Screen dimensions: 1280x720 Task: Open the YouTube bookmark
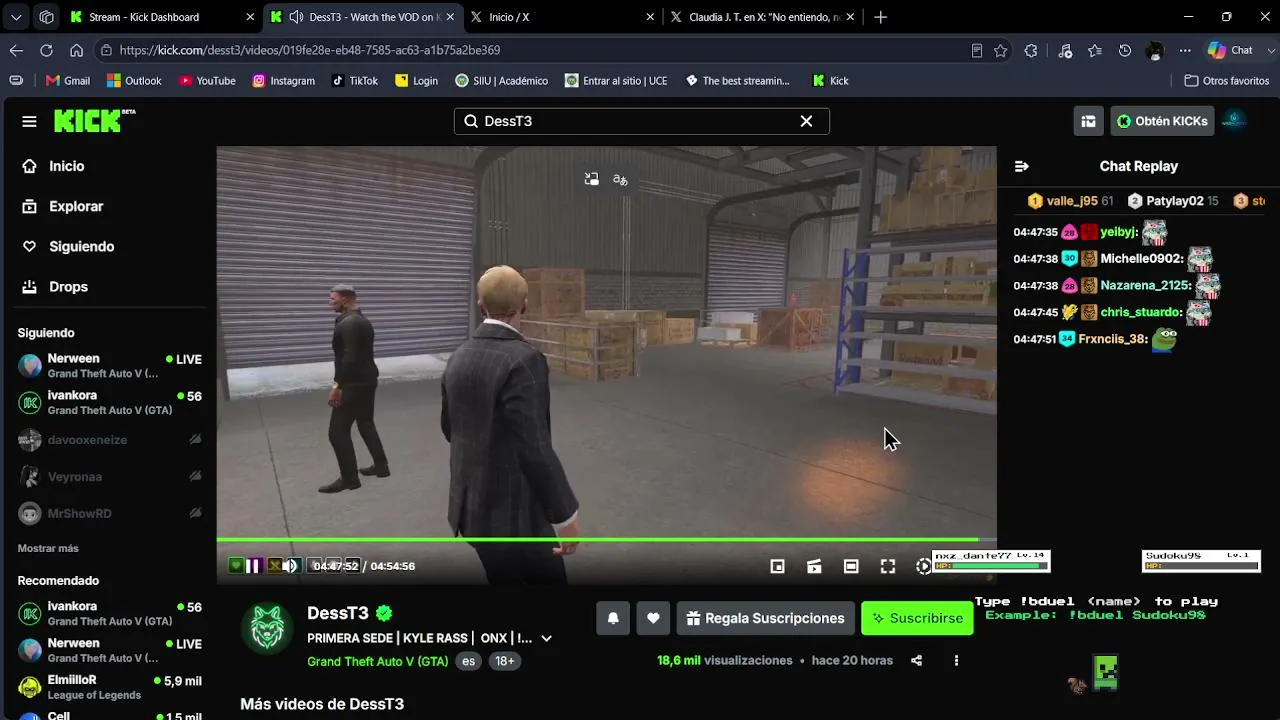tap(207, 81)
